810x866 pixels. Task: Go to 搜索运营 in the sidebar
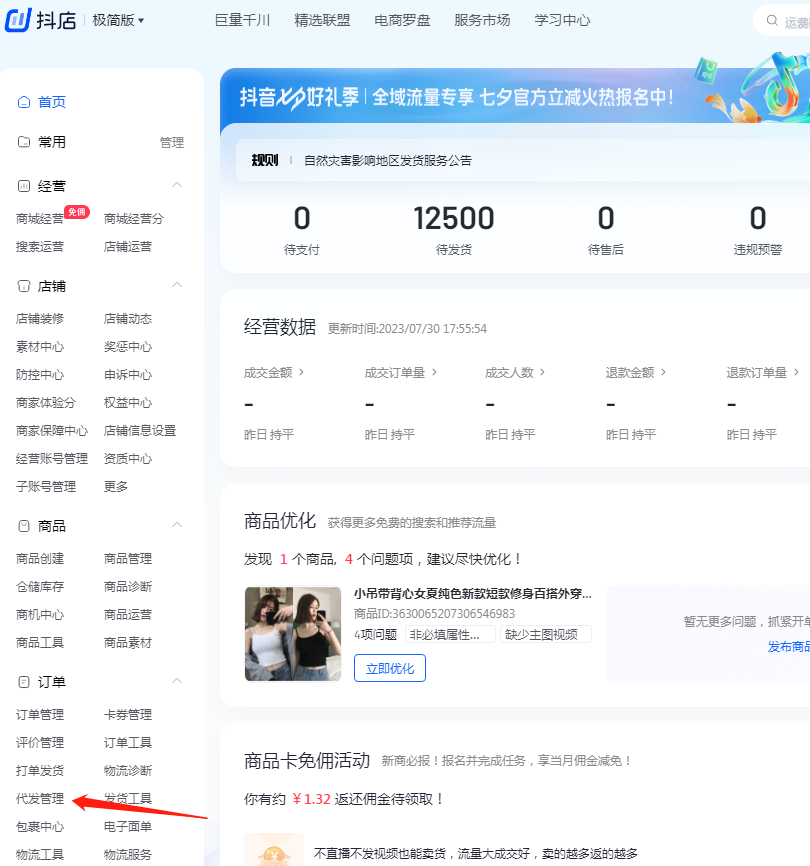coord(40,246)
